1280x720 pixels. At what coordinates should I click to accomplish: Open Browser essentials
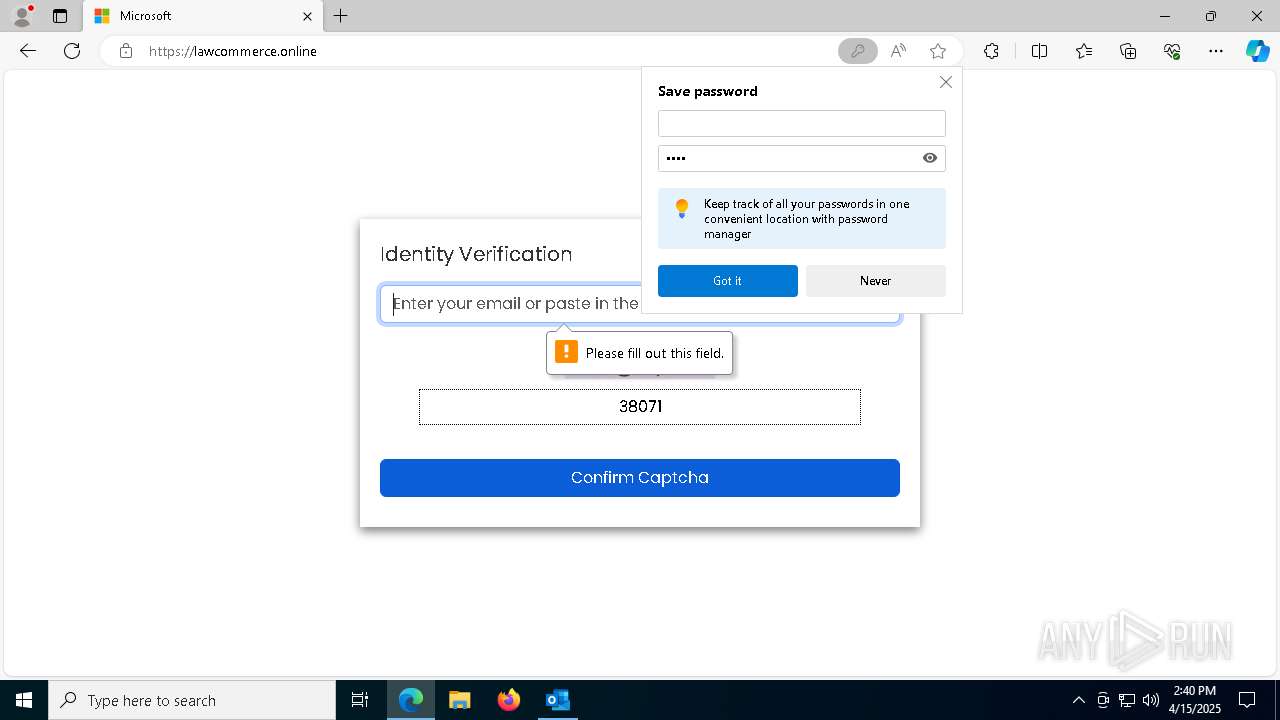1172,51
